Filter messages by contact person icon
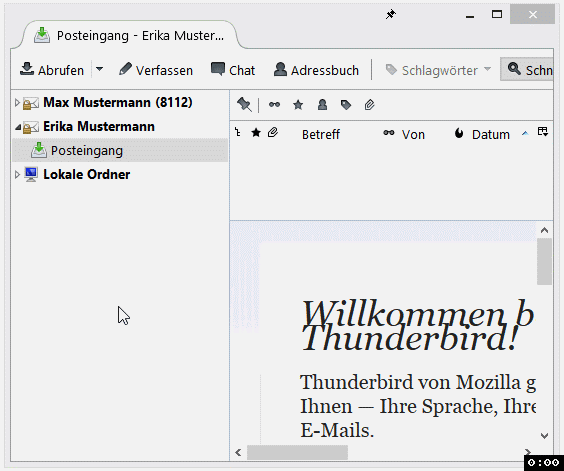 click(x=322, y=105)
